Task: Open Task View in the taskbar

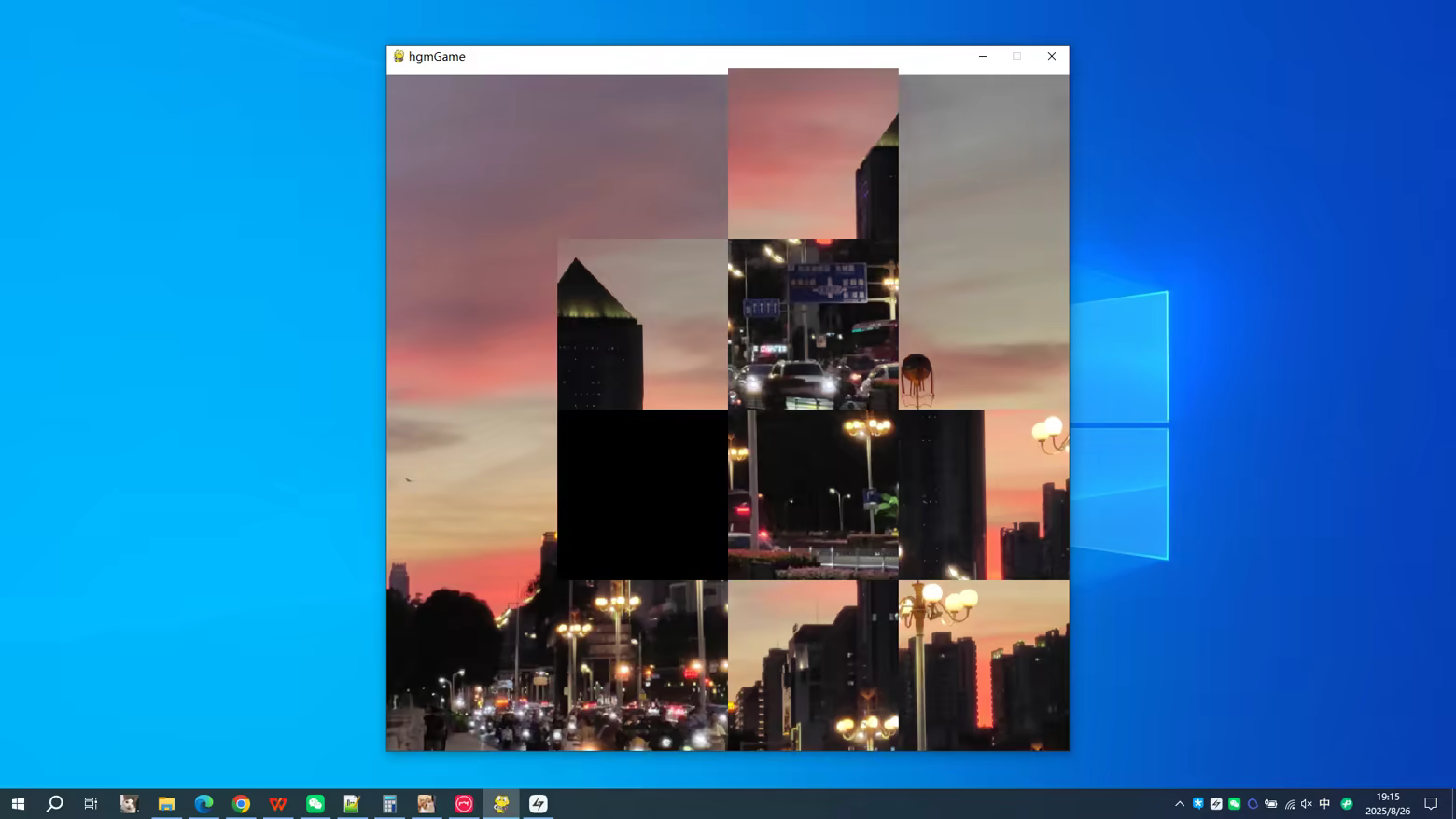Action: tap(91, 803)
